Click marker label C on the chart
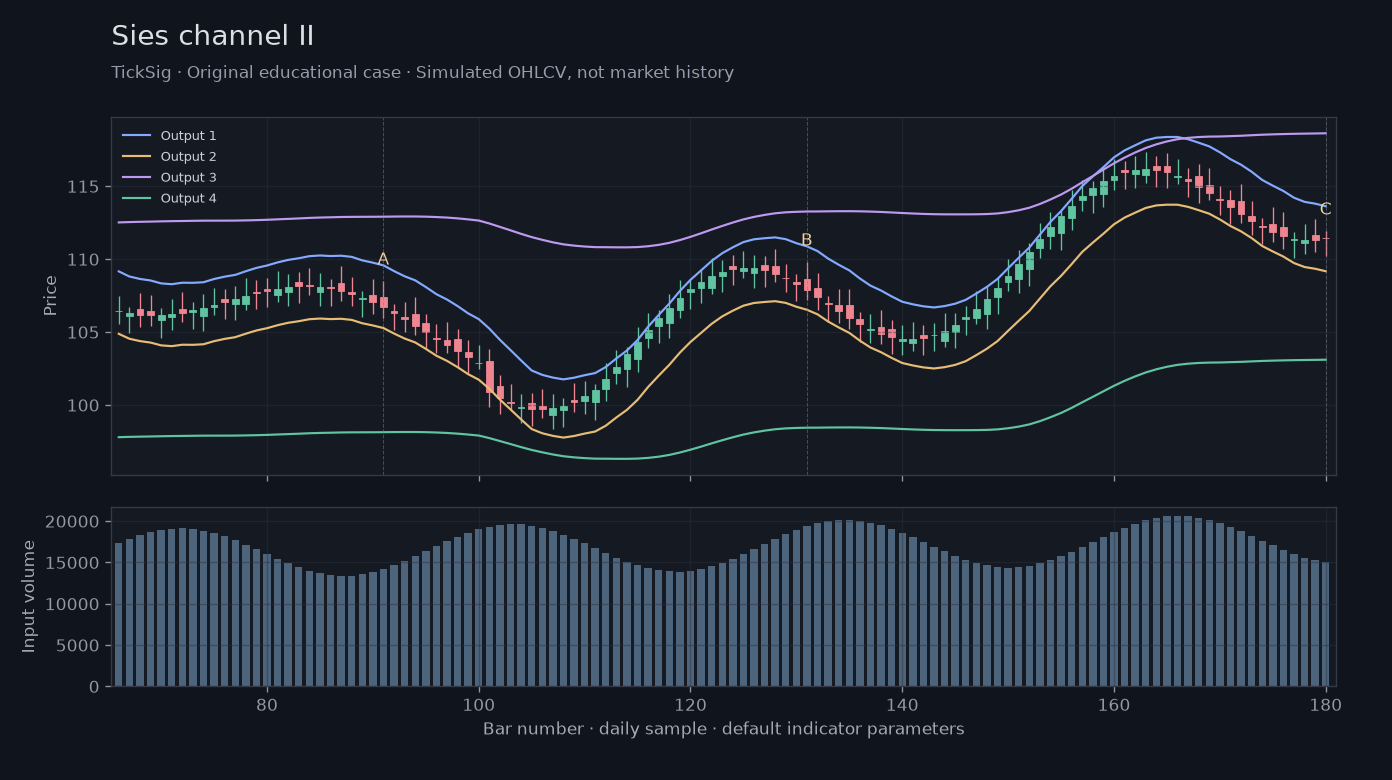 (x=1325, y=209)
